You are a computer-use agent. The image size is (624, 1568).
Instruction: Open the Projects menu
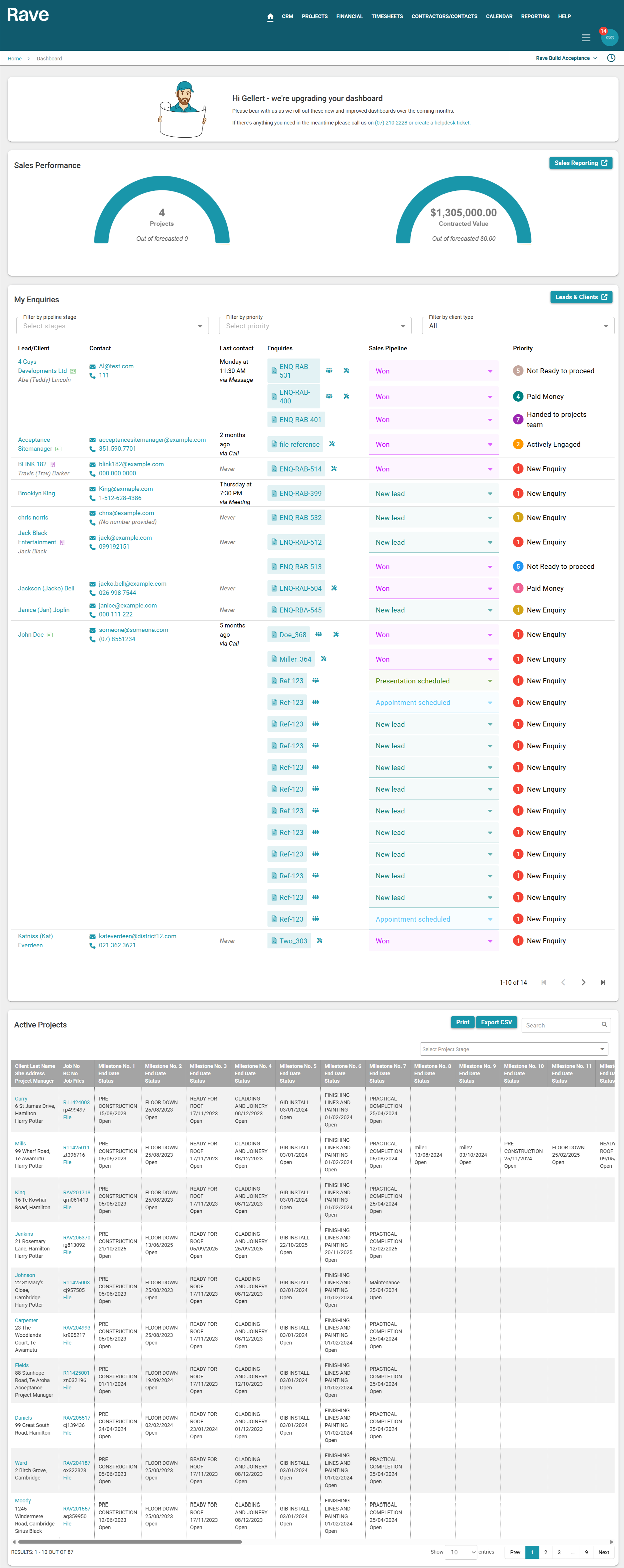[x=315, y=17]
